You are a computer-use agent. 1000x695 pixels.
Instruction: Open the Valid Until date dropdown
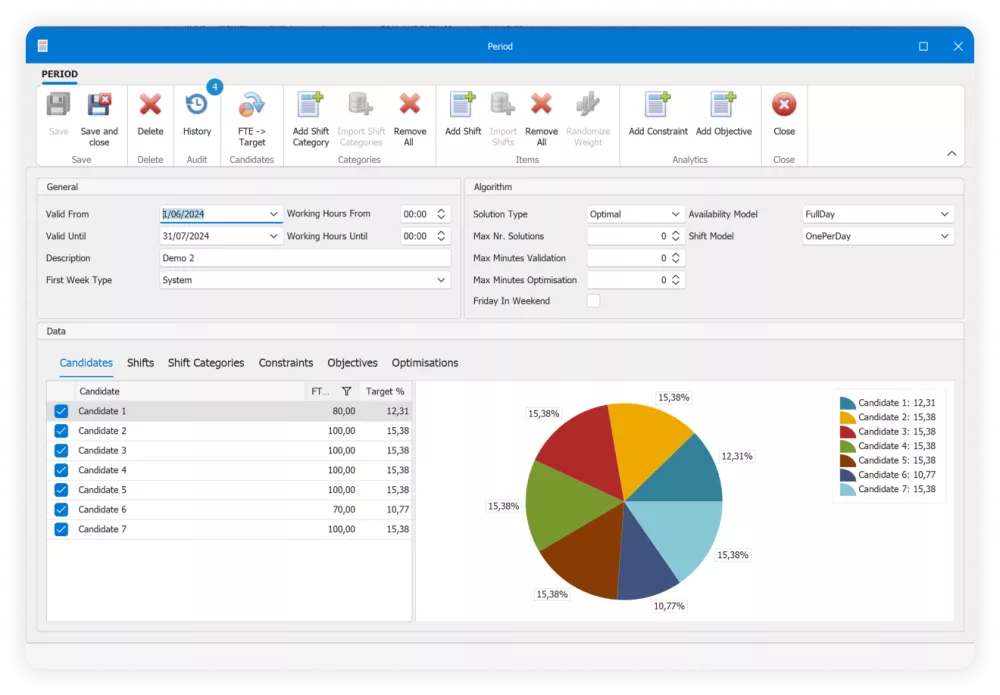tap(274, 236)
